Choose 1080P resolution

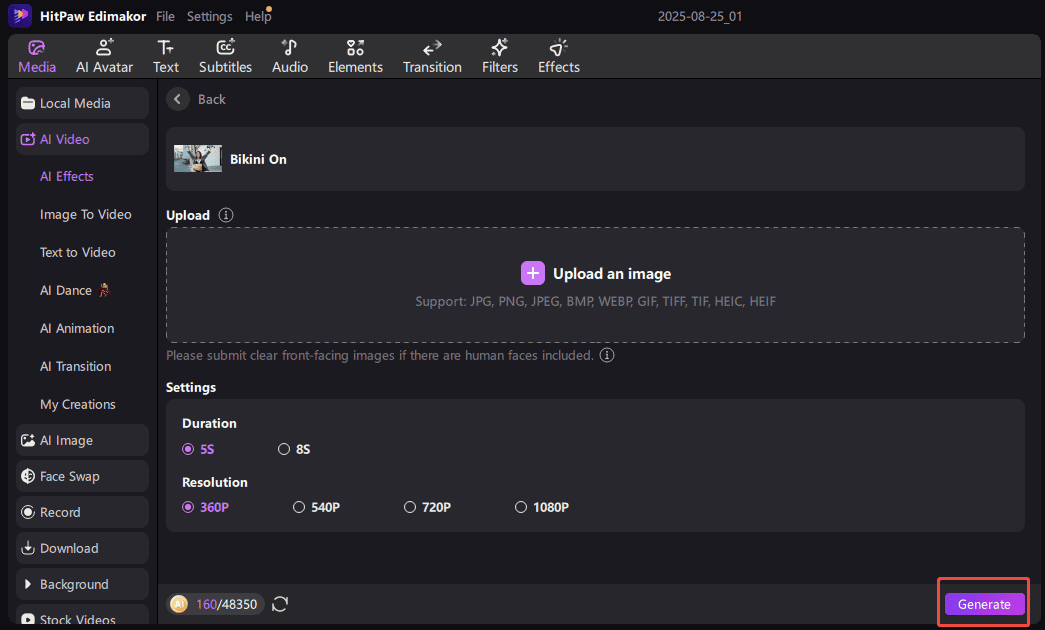(542, 507)
